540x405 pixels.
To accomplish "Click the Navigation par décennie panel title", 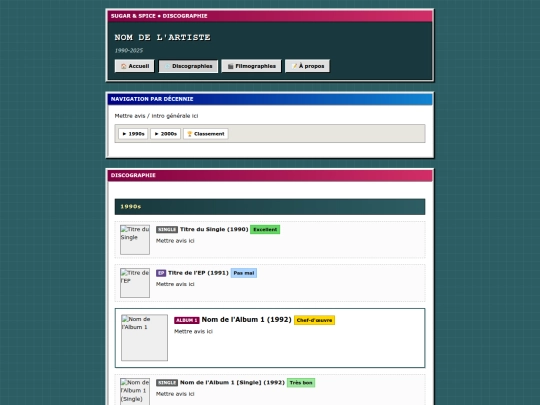I will (152, 99).
